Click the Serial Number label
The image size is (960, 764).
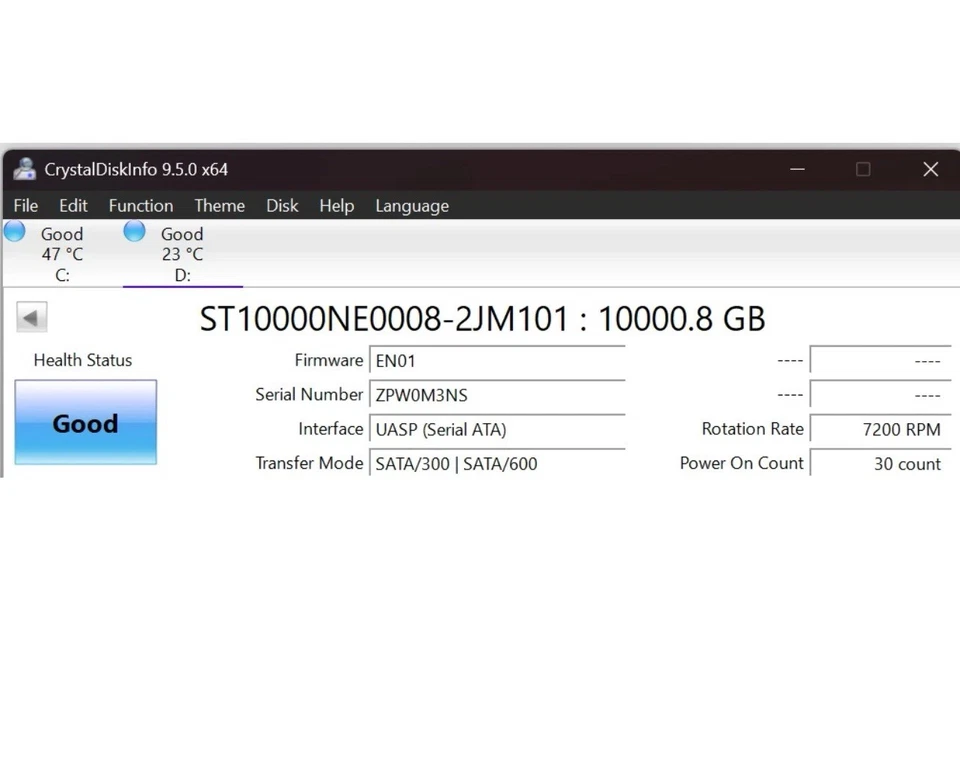(309, 394)
